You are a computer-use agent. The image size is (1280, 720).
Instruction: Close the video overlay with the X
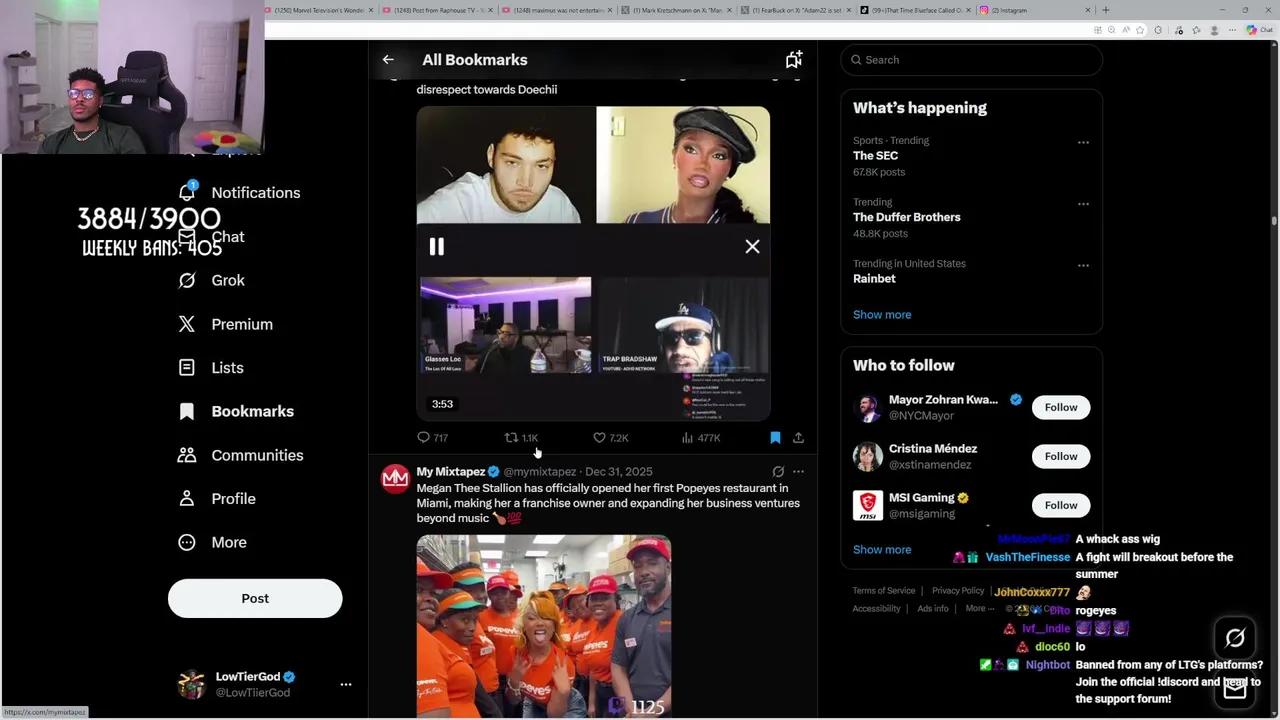click(752, 247)
